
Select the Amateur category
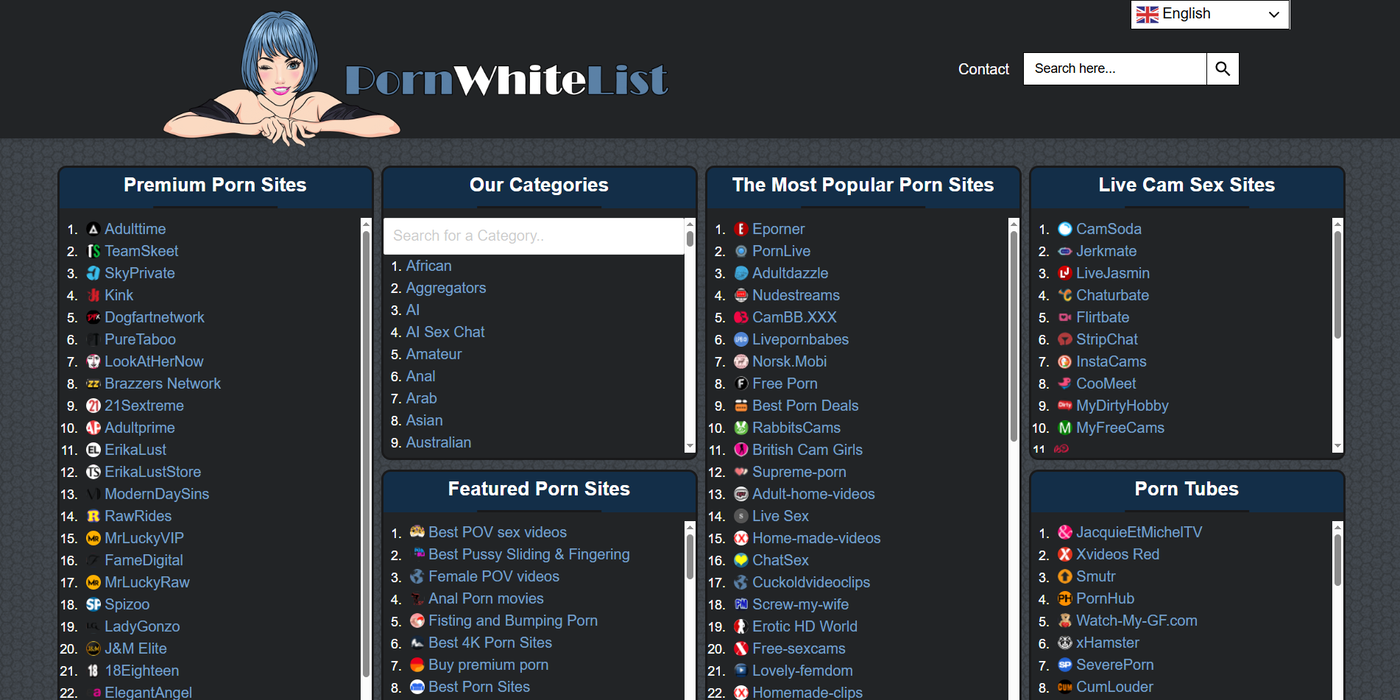(434, 354)
